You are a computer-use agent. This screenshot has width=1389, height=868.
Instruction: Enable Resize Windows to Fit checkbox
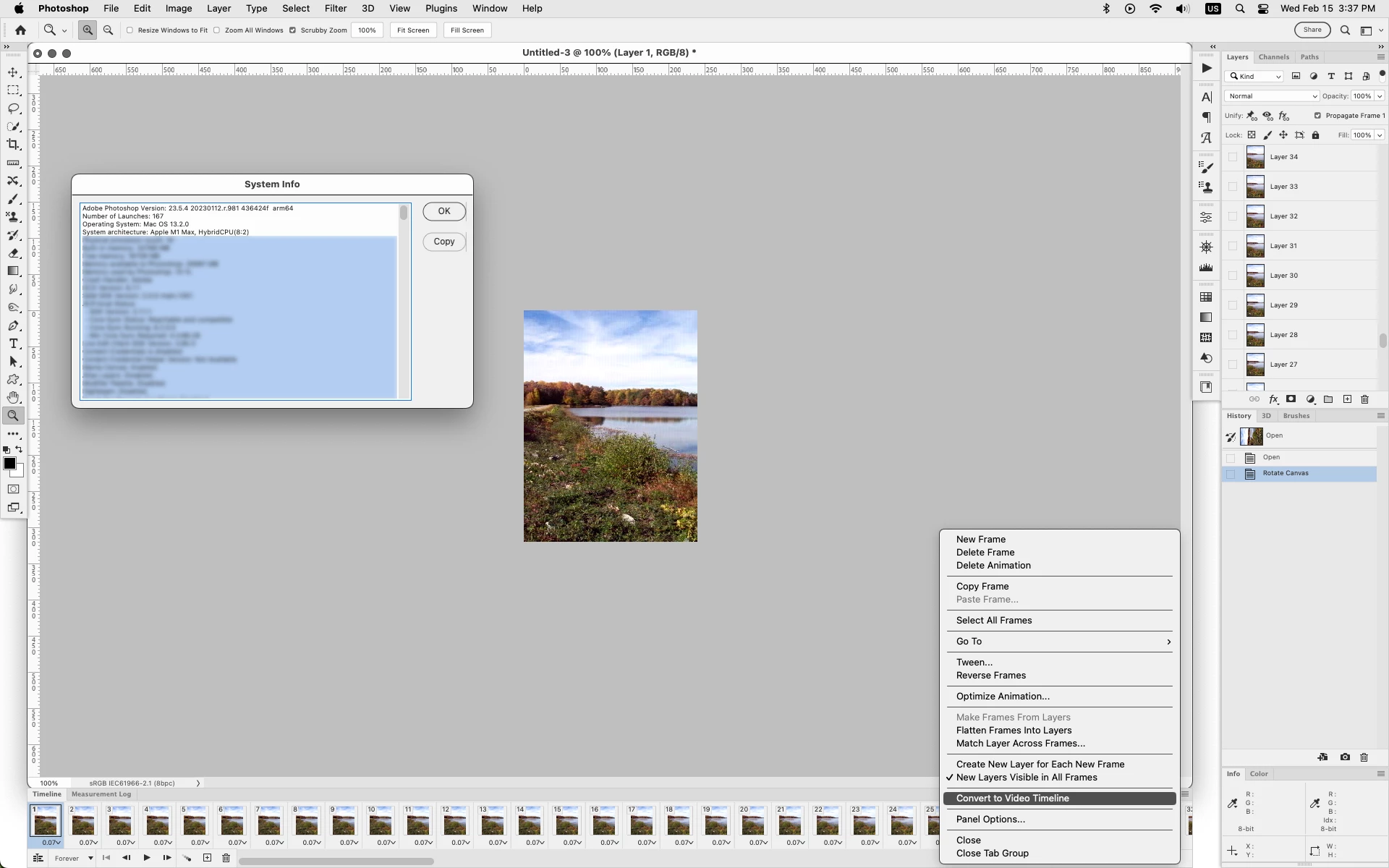pos(130,30)
